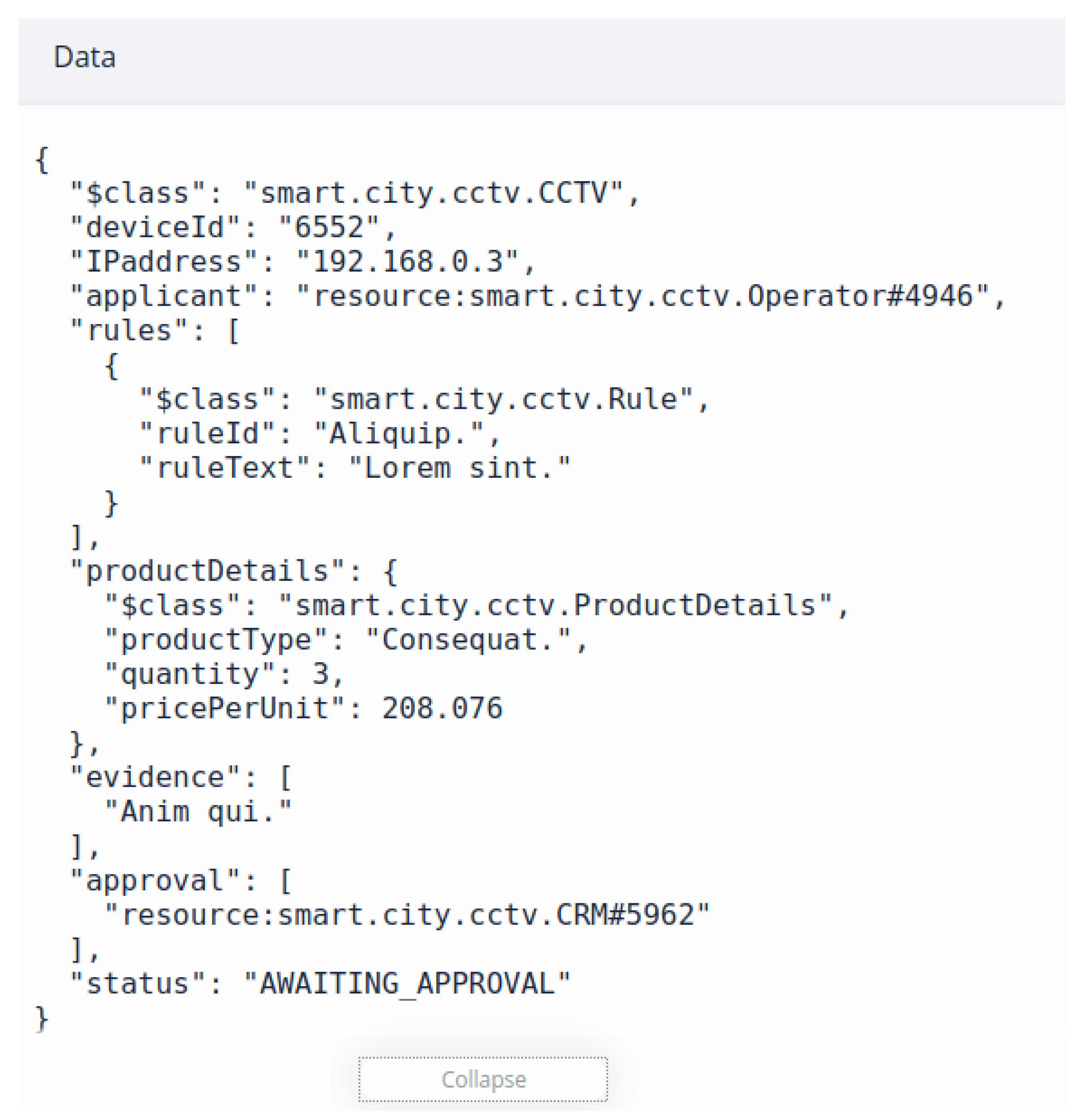1084x1120 pixels.
Task: Click the "approval" array key
Action: point(155,881)
